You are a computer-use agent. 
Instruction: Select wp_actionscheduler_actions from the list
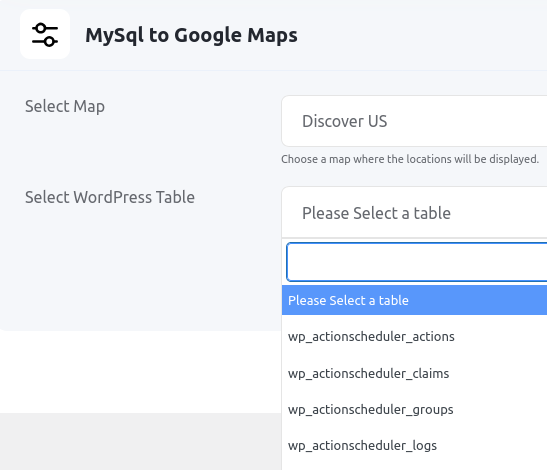click(414, 337)
